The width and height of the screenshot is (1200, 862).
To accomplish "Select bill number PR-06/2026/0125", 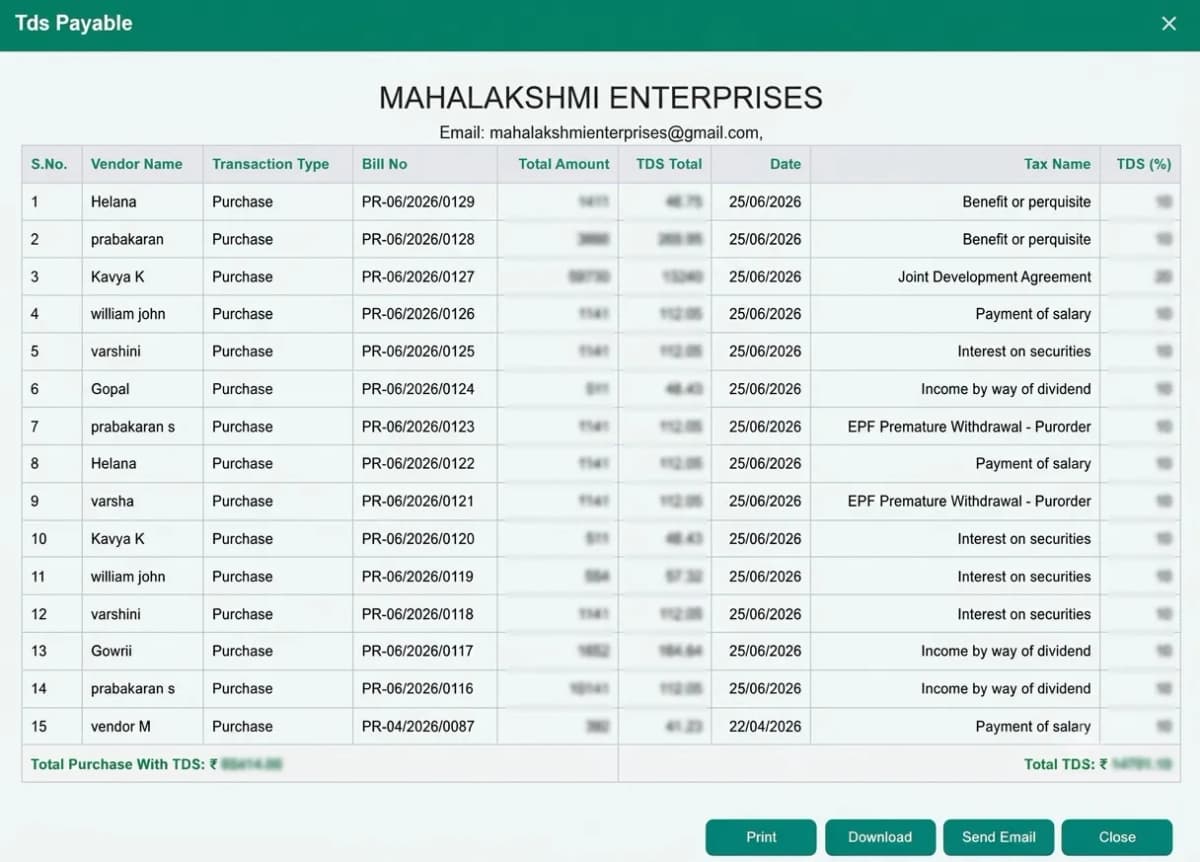I will [418, 351].
